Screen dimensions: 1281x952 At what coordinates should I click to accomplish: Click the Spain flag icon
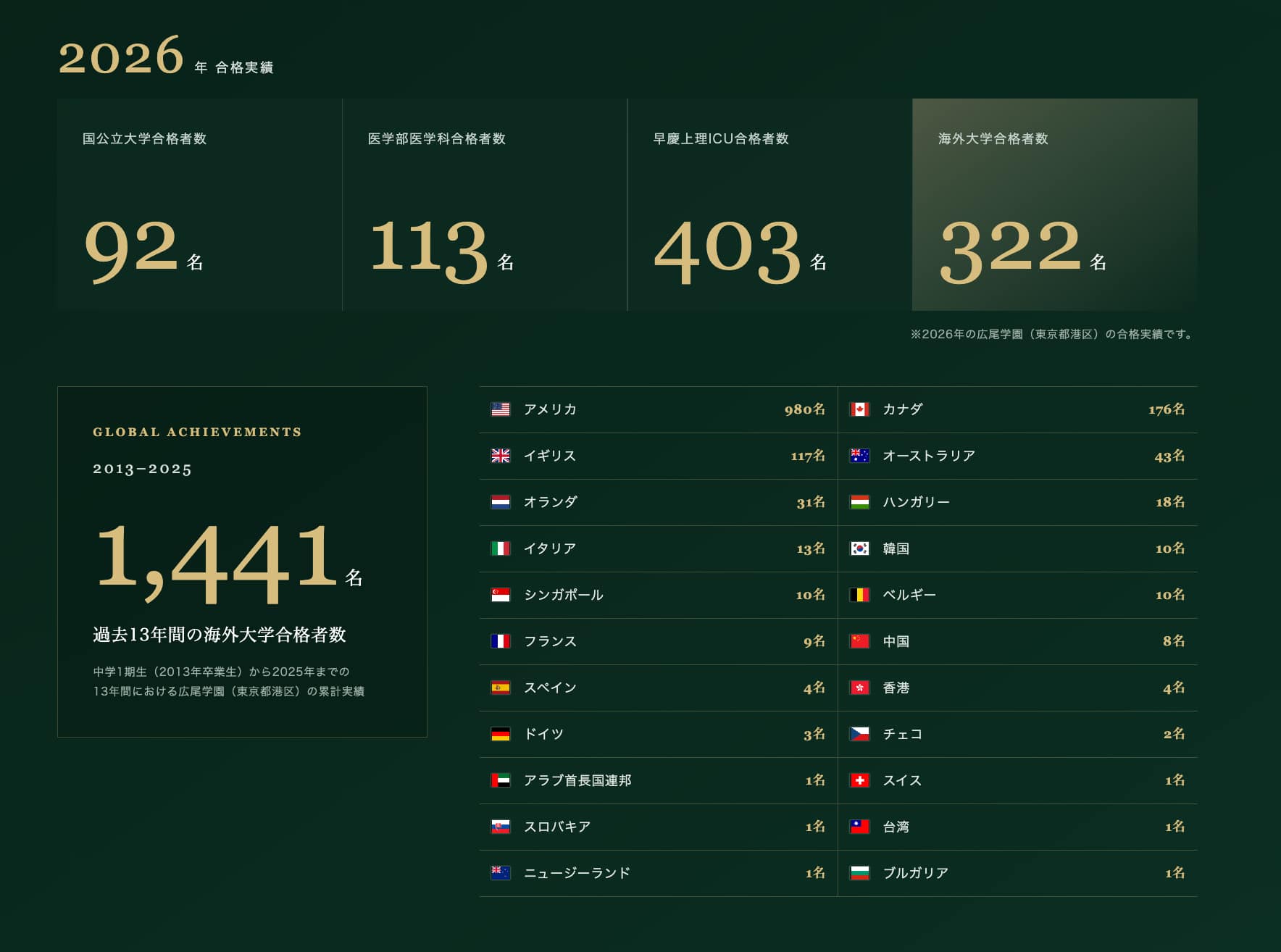[x=501, y=688]
